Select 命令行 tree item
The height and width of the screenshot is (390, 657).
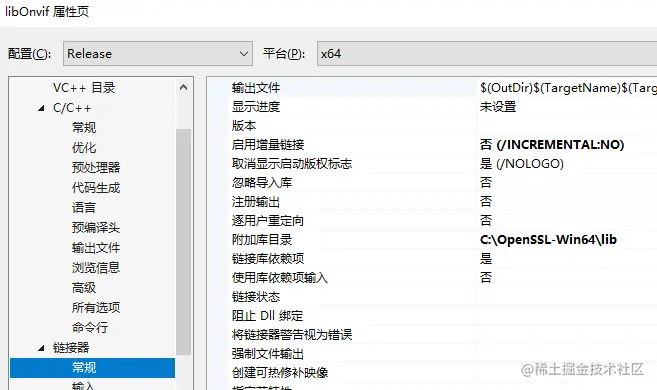tap(90, 328)
